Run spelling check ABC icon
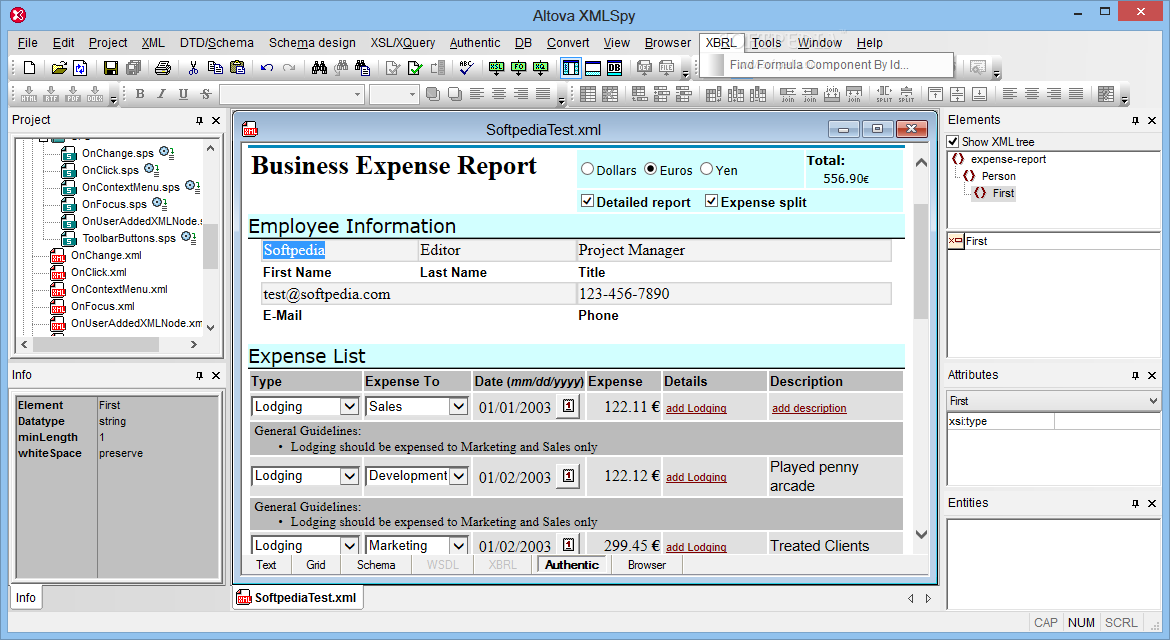 click(466, 68)
